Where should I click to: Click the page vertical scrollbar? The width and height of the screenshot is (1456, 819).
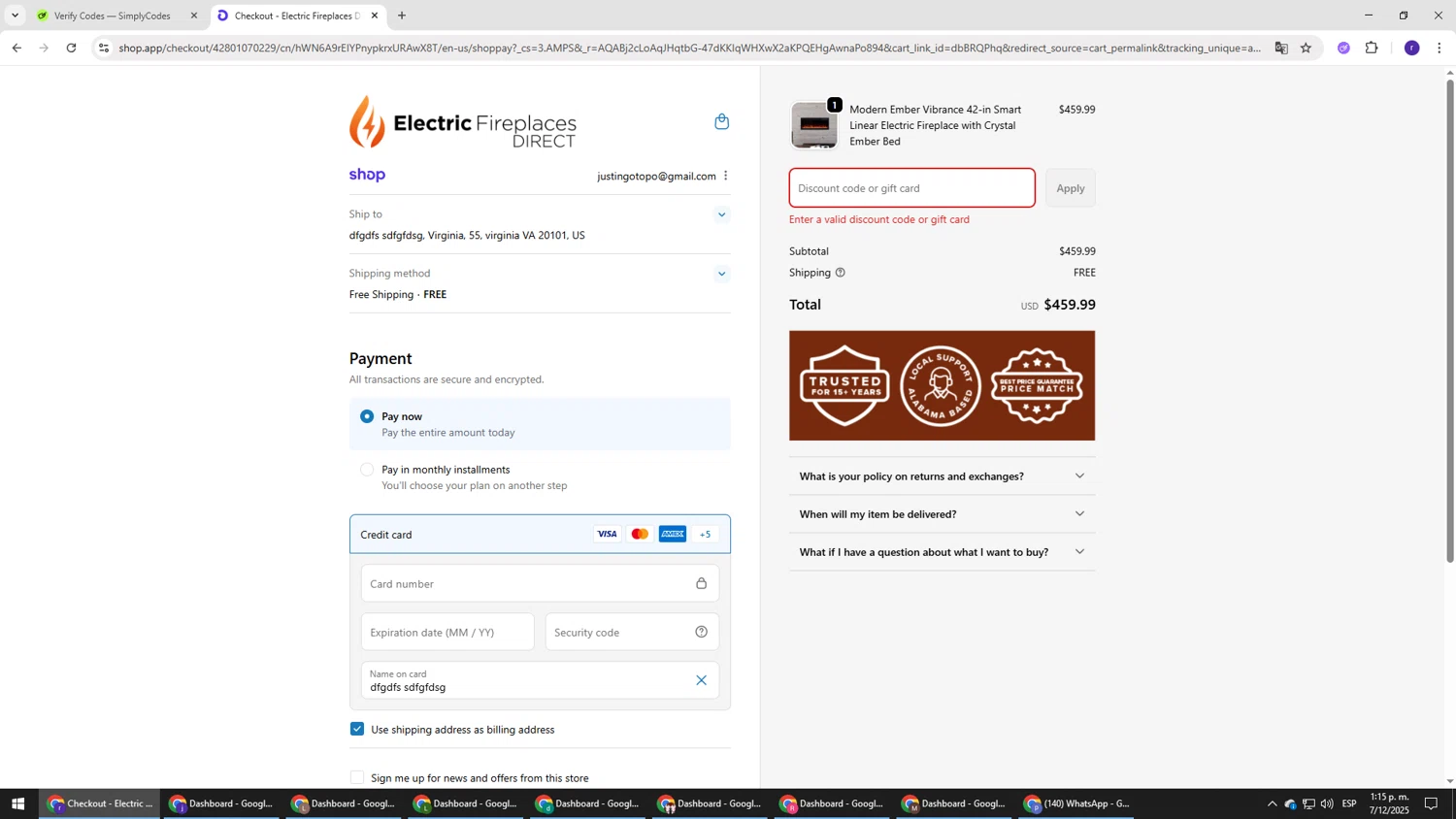1450,320
